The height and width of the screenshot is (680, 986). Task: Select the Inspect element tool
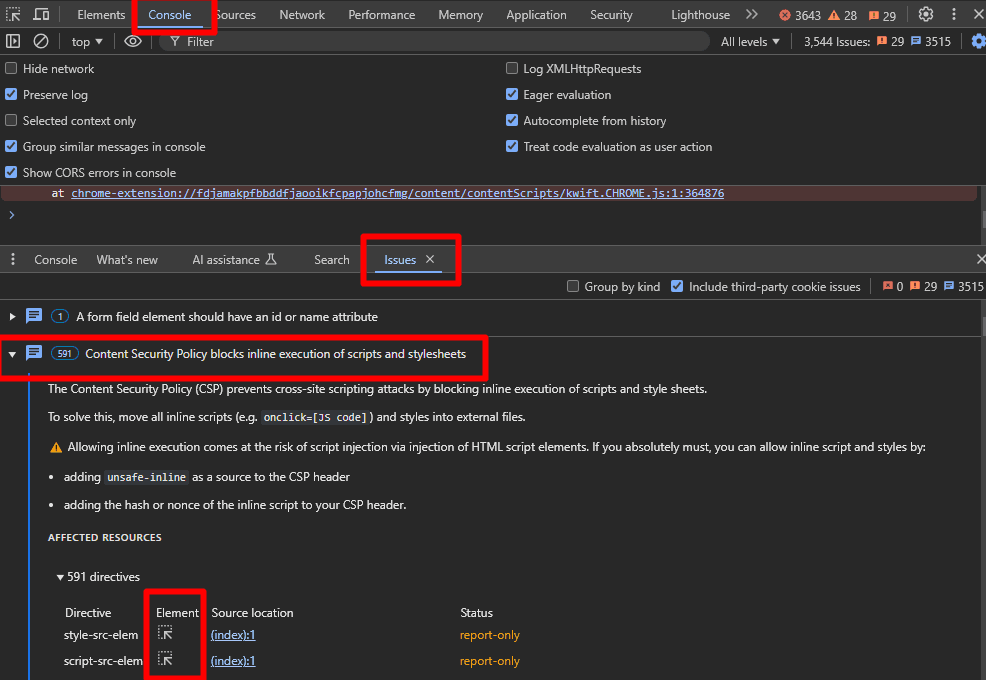15,14
